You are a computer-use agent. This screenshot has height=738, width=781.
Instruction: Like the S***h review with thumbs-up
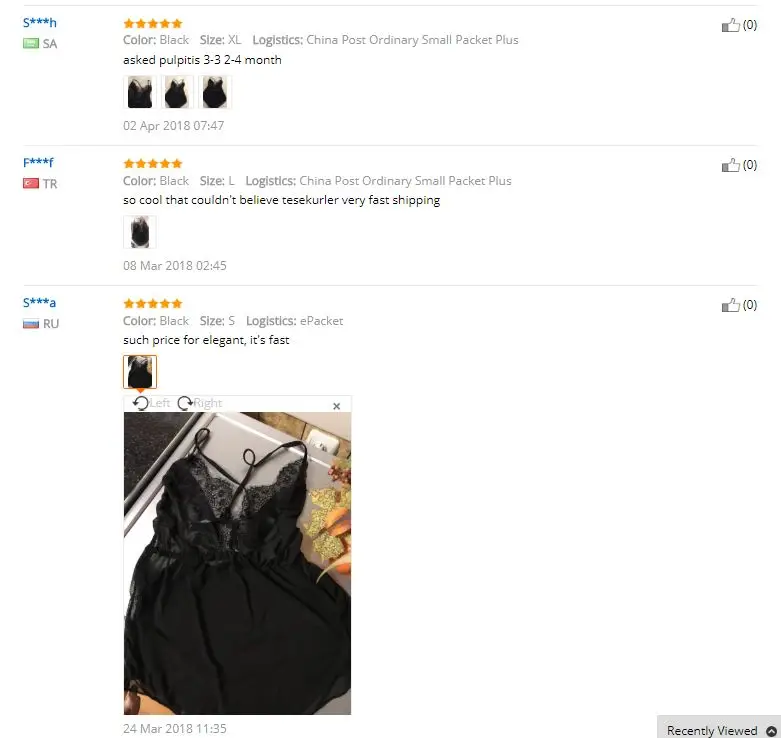tap(730, 25)
